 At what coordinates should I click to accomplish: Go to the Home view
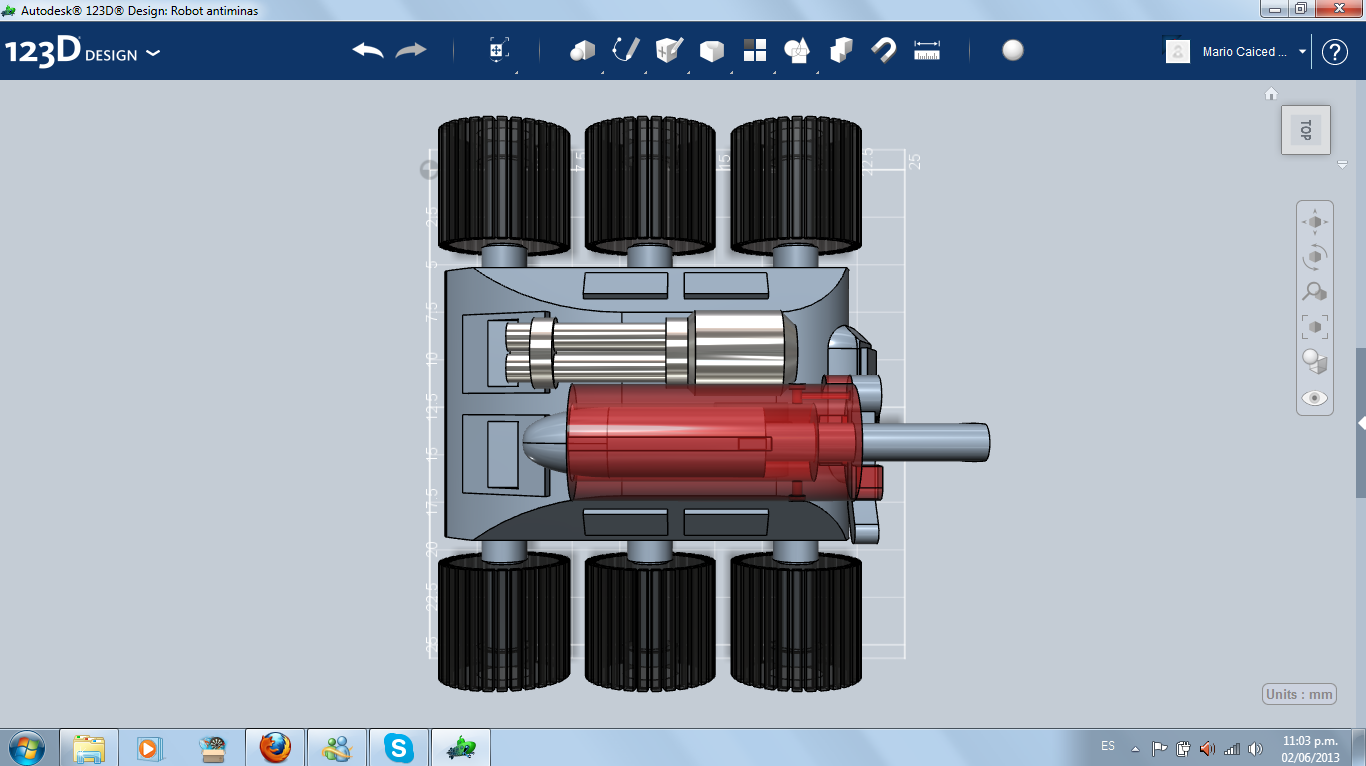[1271, 93]
